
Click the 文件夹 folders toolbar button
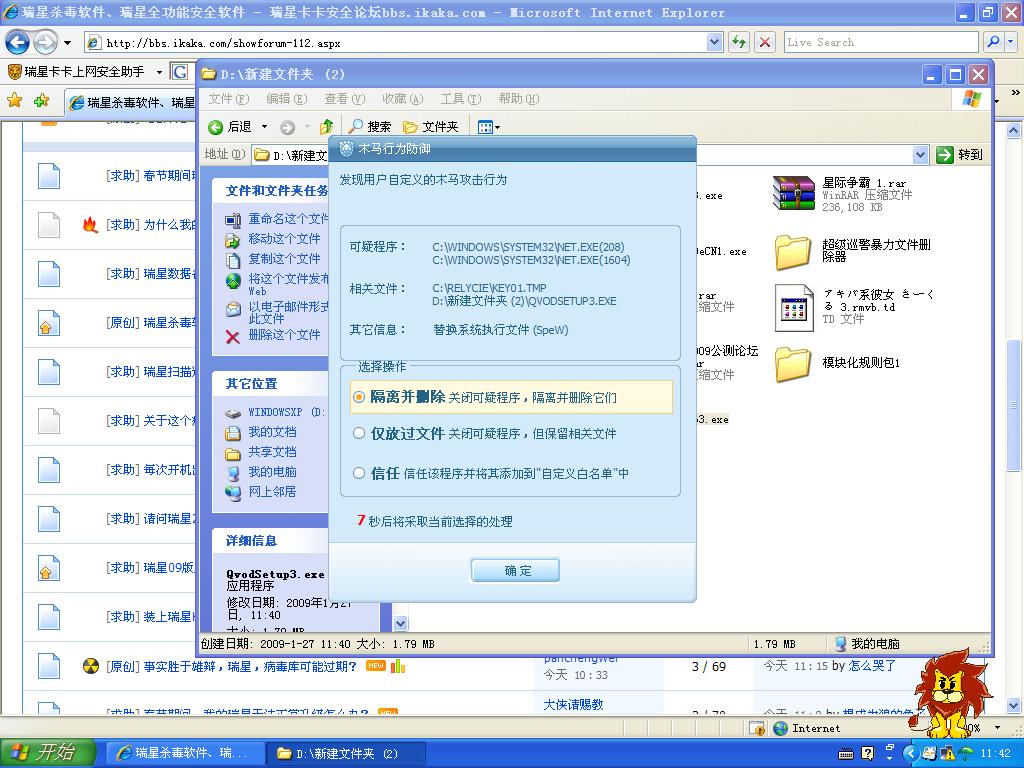(x=431, y=127)
